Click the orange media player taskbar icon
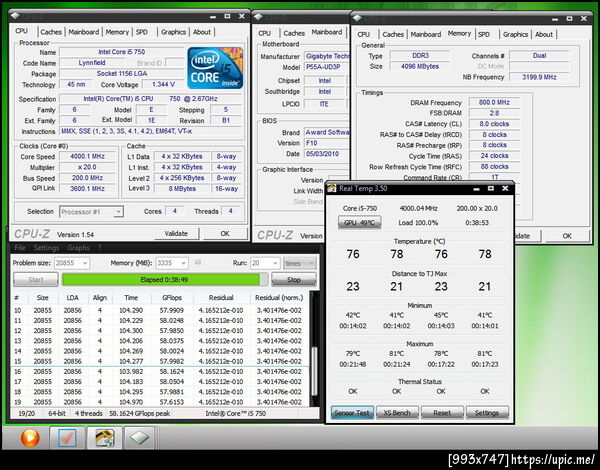 (x=30, y=438)
